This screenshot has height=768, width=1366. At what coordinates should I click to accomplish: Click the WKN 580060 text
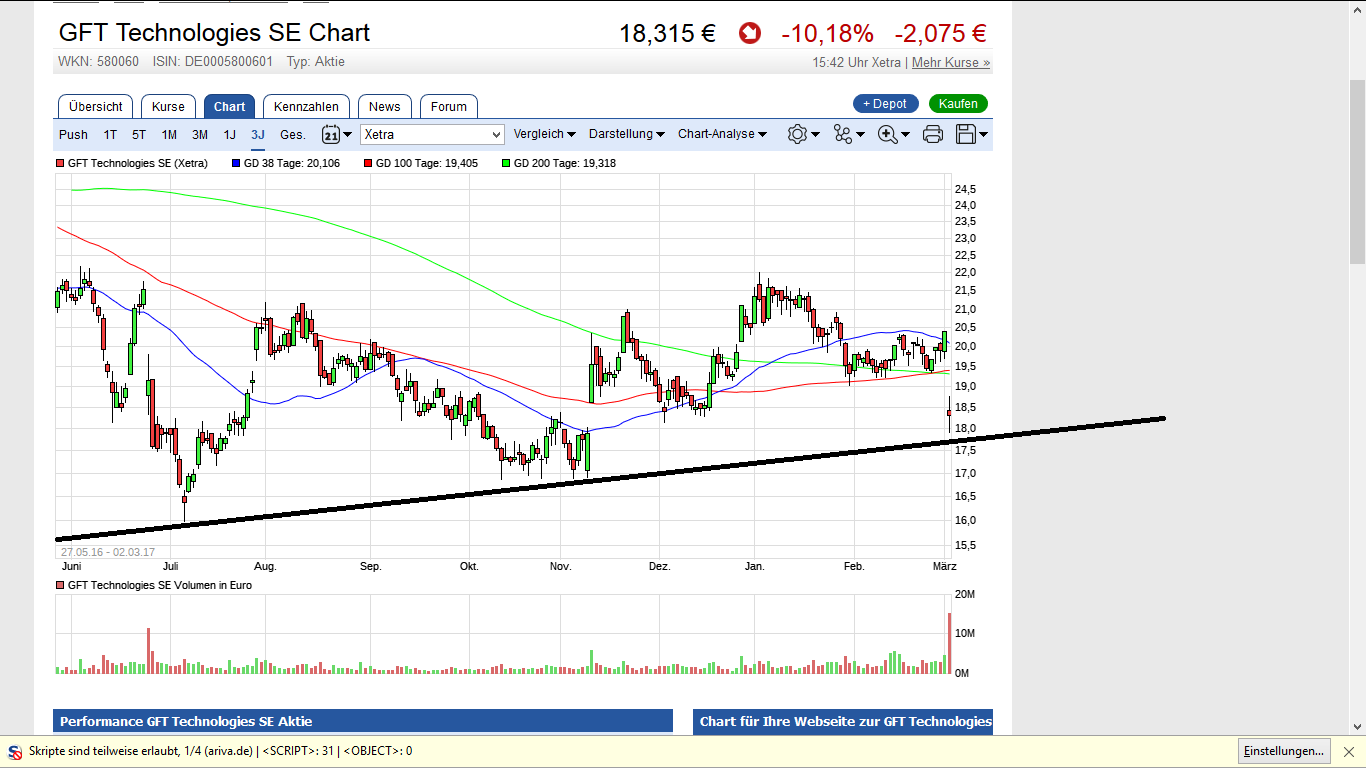tap(98, 62)
